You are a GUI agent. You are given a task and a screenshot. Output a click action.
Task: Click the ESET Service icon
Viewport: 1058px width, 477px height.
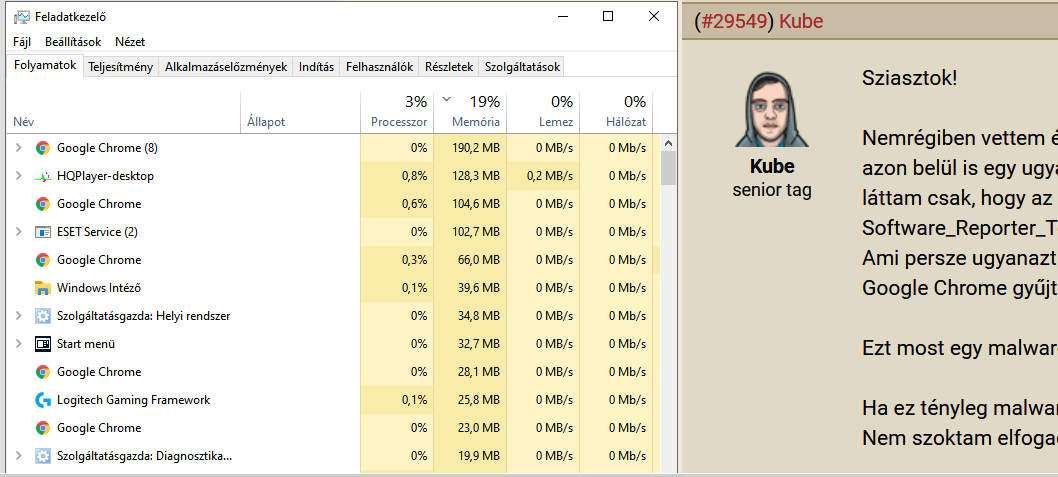[x=43, y=232]
